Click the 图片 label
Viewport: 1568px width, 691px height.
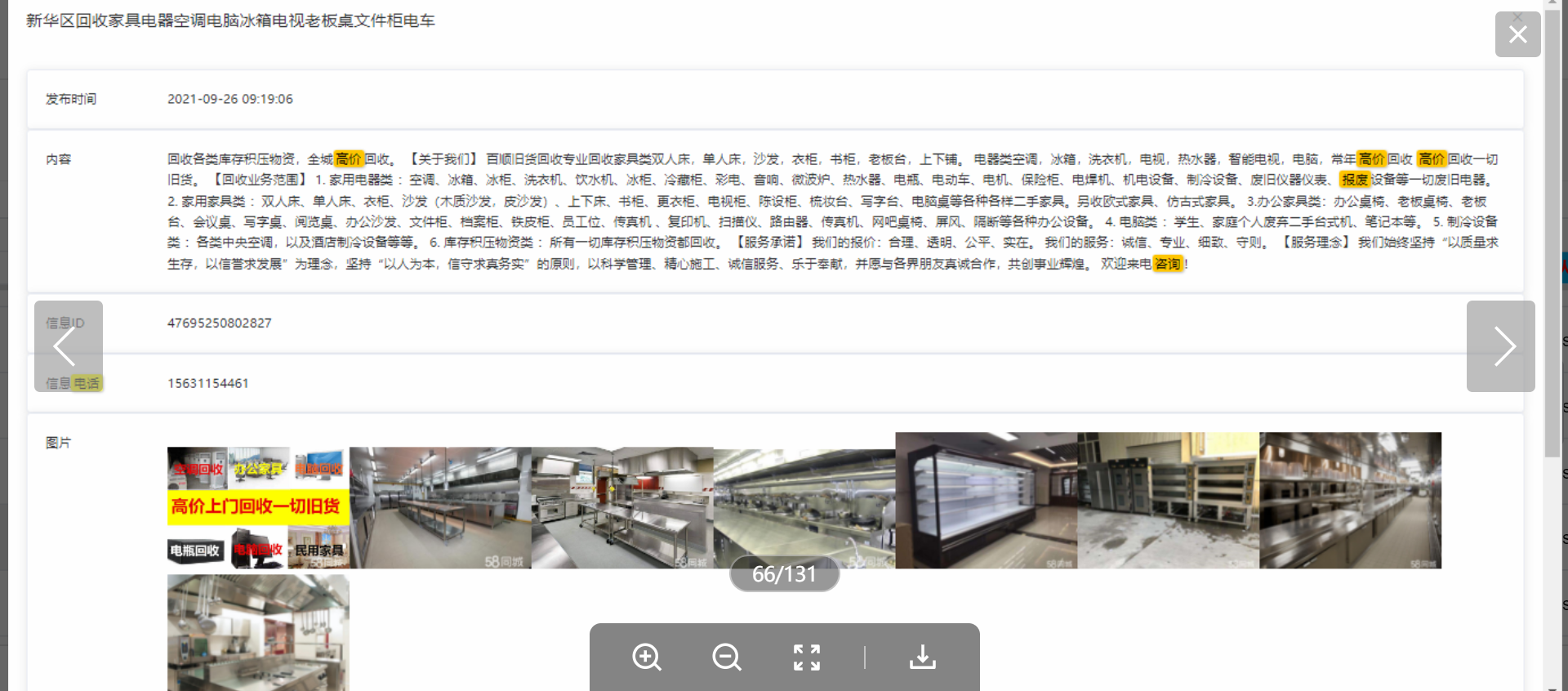click(x=59, y=443)
